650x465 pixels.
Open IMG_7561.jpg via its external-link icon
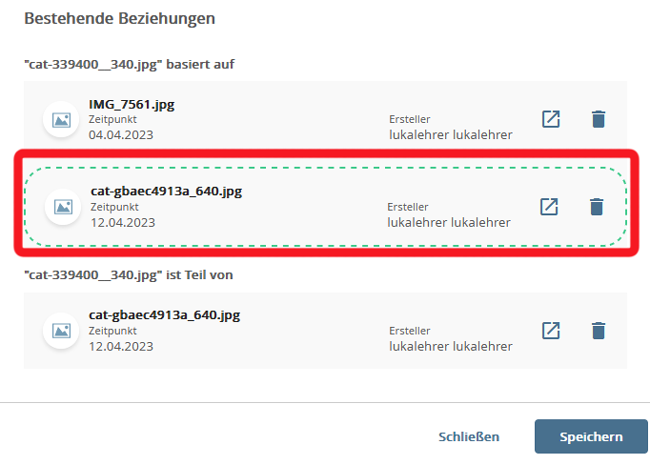[x=550, y=119]
